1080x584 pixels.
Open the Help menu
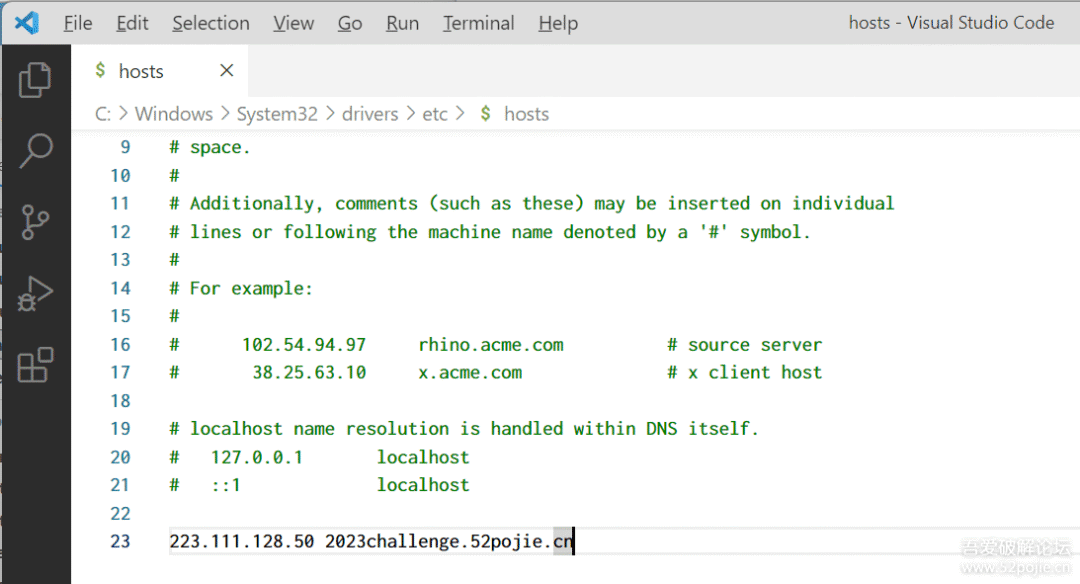pyautogui.click(x=558, y=23)
